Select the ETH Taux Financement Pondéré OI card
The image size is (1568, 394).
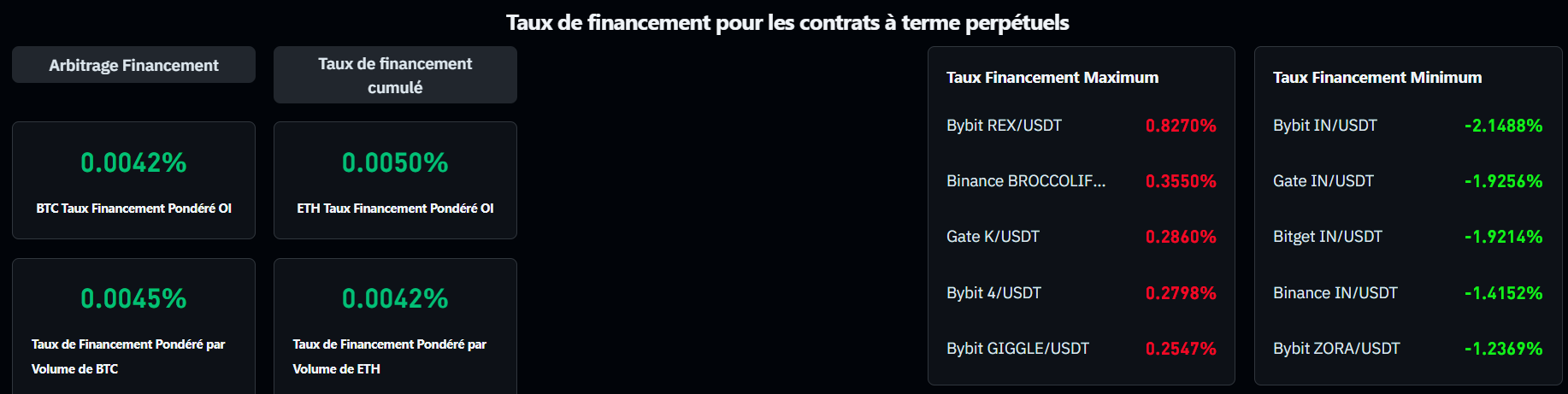coord(395,180)
